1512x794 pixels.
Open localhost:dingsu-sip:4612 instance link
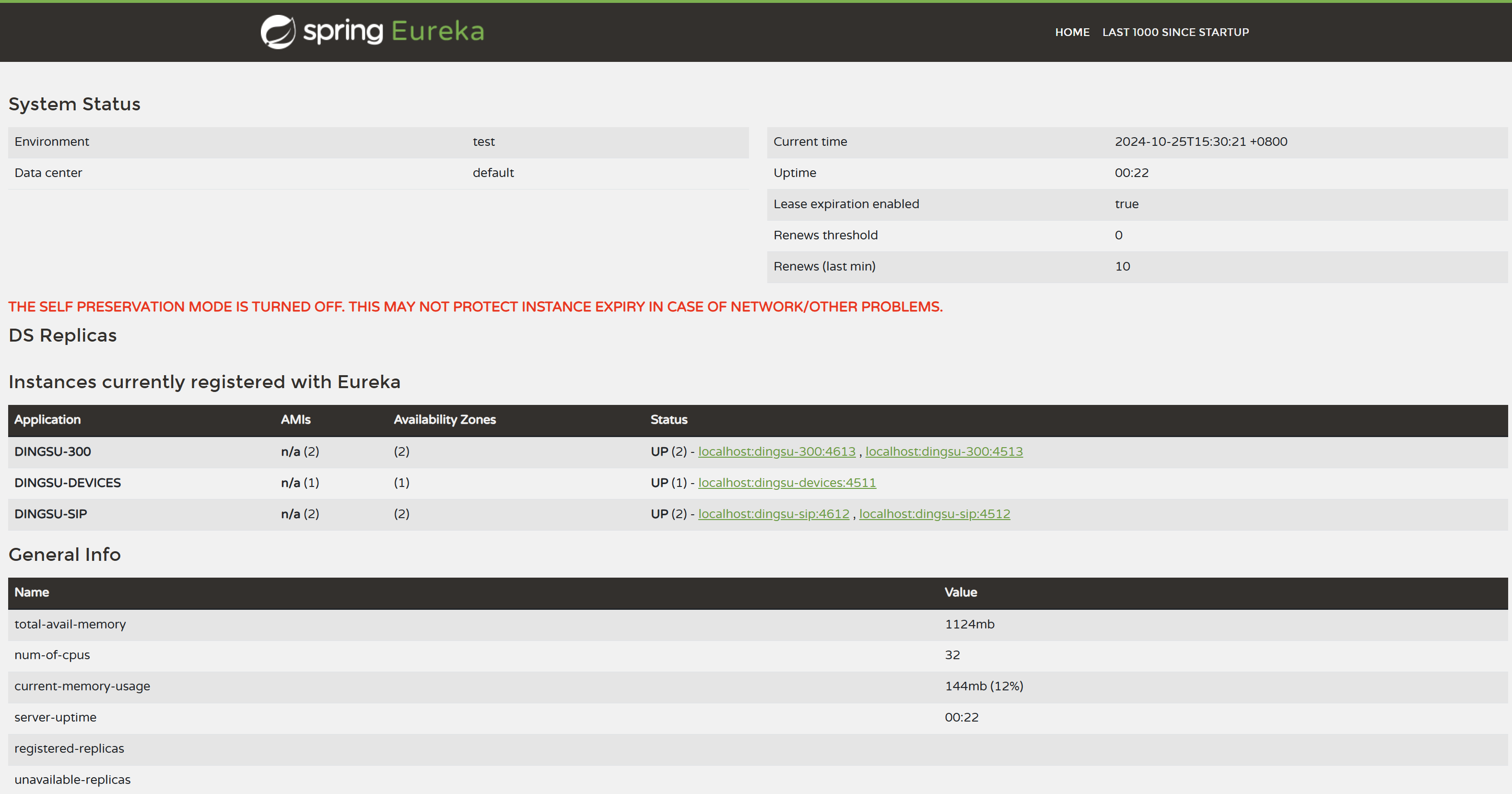(x=774, y=514)
